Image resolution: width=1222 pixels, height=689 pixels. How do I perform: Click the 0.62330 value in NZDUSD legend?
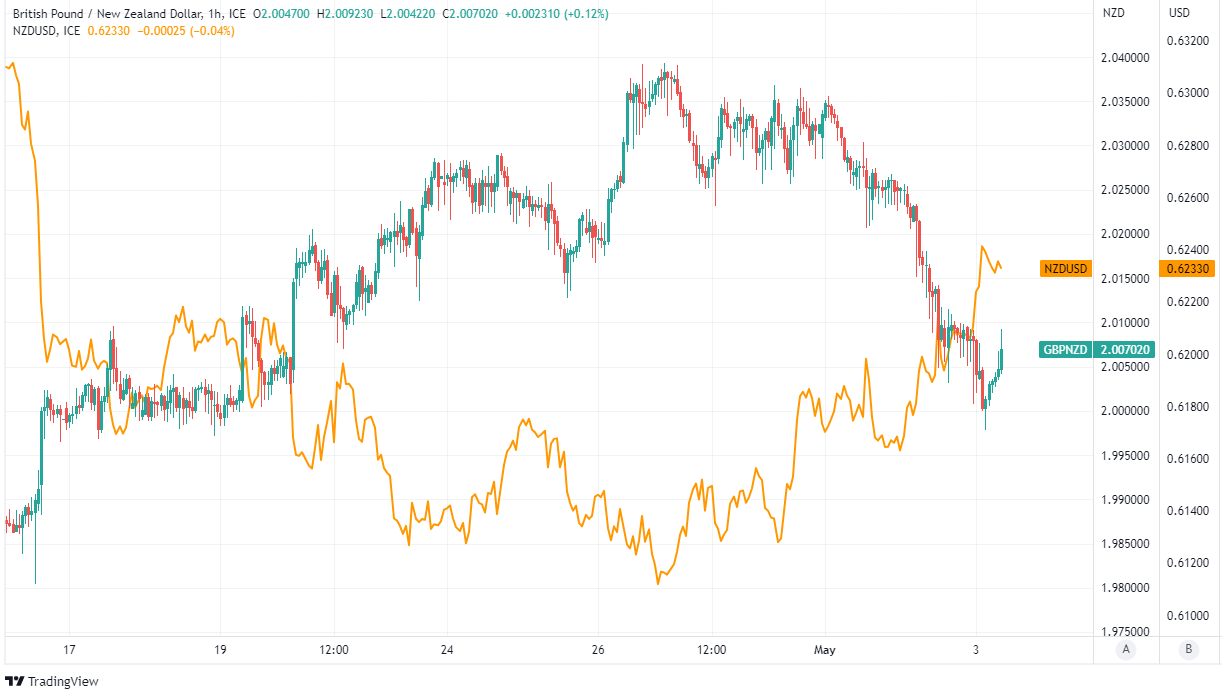[x=110, y=31]
